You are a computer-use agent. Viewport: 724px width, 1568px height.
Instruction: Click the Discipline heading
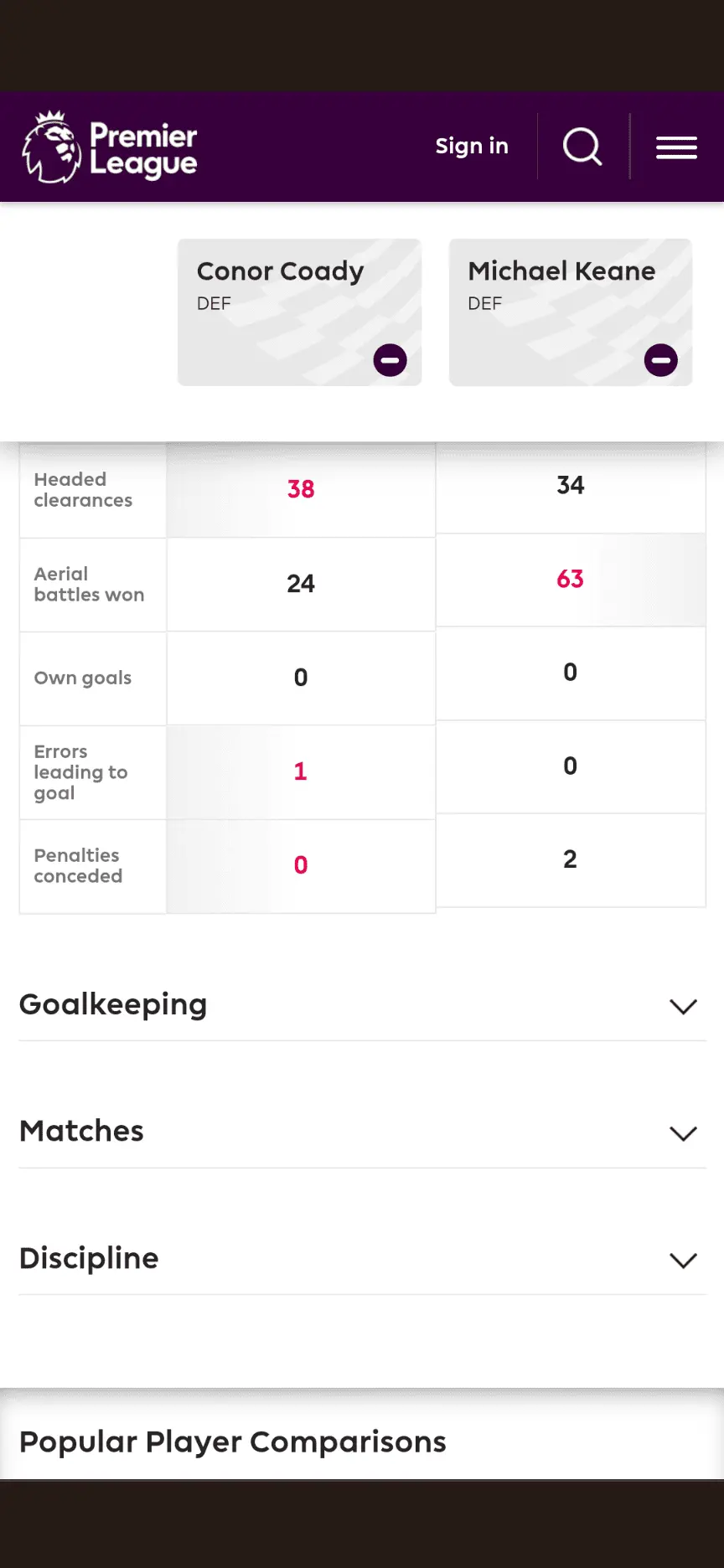[89, 1259]
